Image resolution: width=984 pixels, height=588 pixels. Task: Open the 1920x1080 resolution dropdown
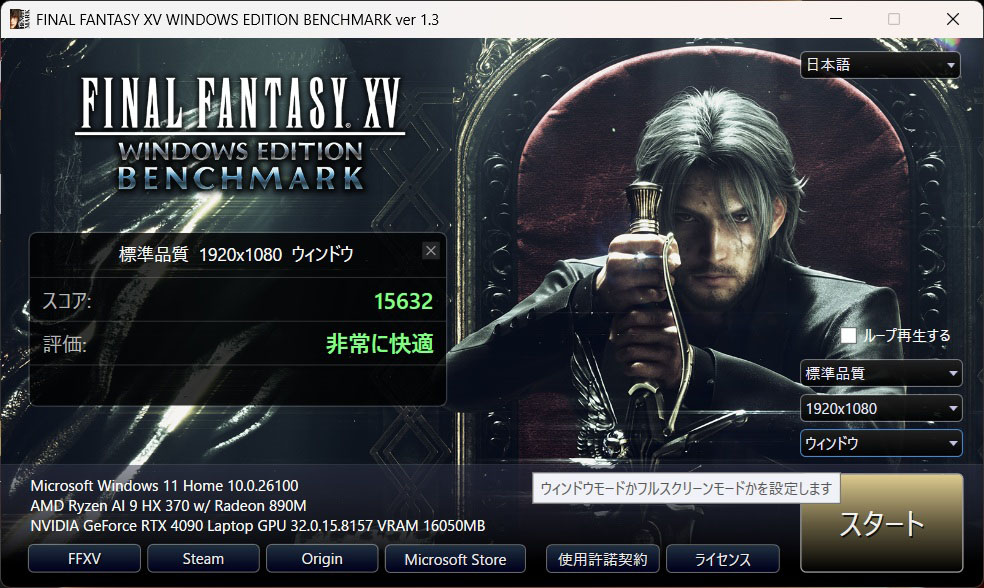pyautogui.click(x=880, y=409)
